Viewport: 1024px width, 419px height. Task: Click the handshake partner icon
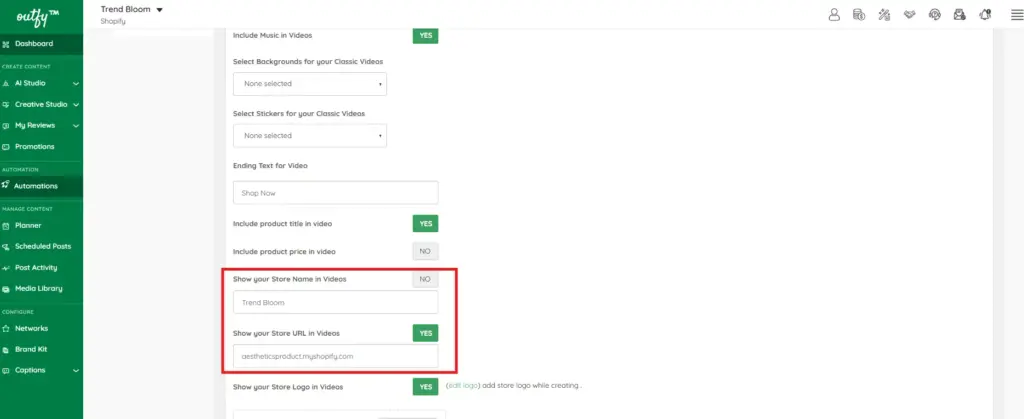[909, 14]
